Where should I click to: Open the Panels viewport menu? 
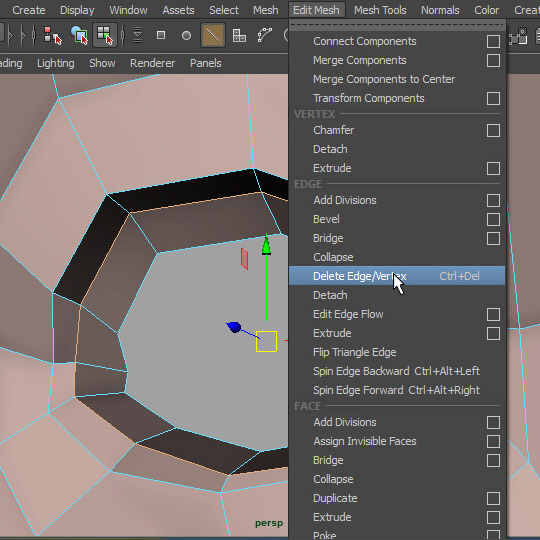click(206, 63)
